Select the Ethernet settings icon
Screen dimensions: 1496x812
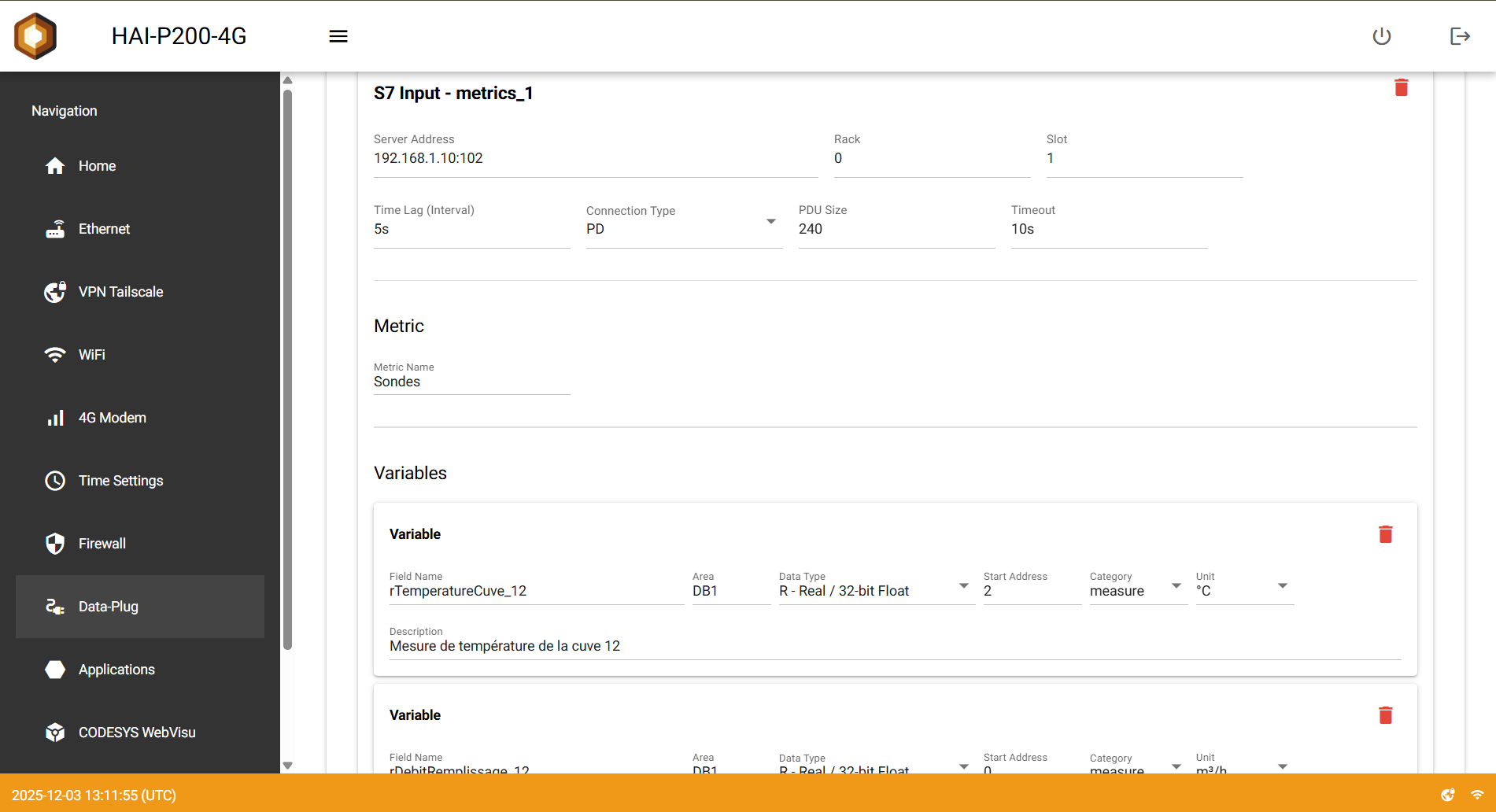click(55, 228)
